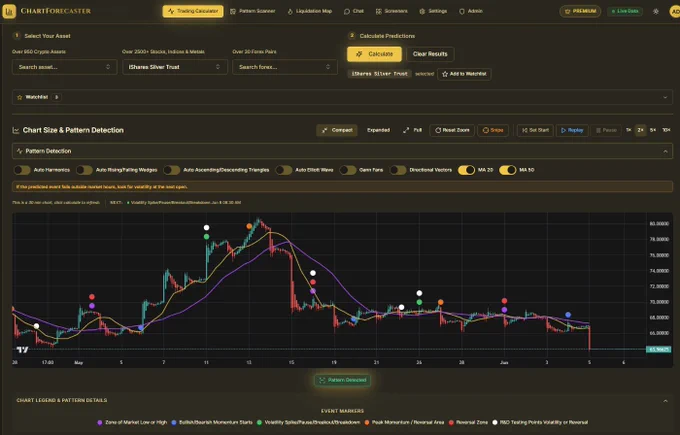Start the Replay playback
This screenshot has height=435, width=680.
click(x=572, y=130)
